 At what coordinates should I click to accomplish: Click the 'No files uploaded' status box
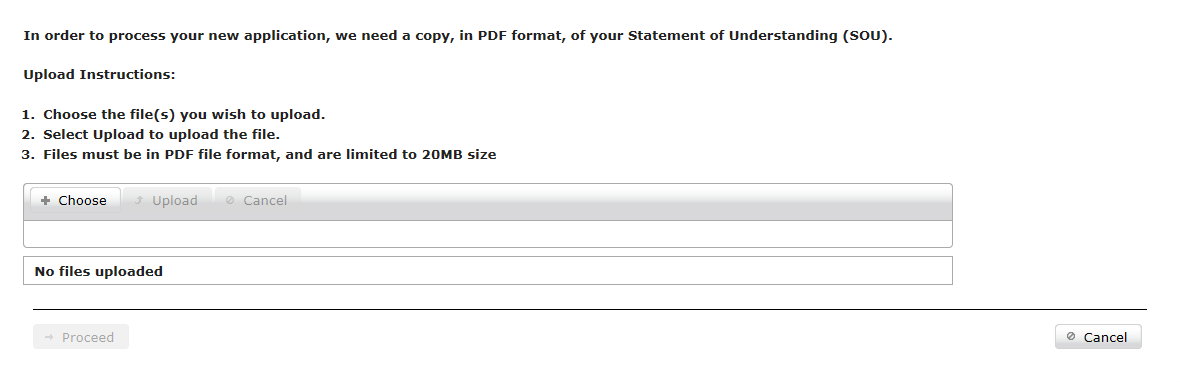[x=488, y=271]
